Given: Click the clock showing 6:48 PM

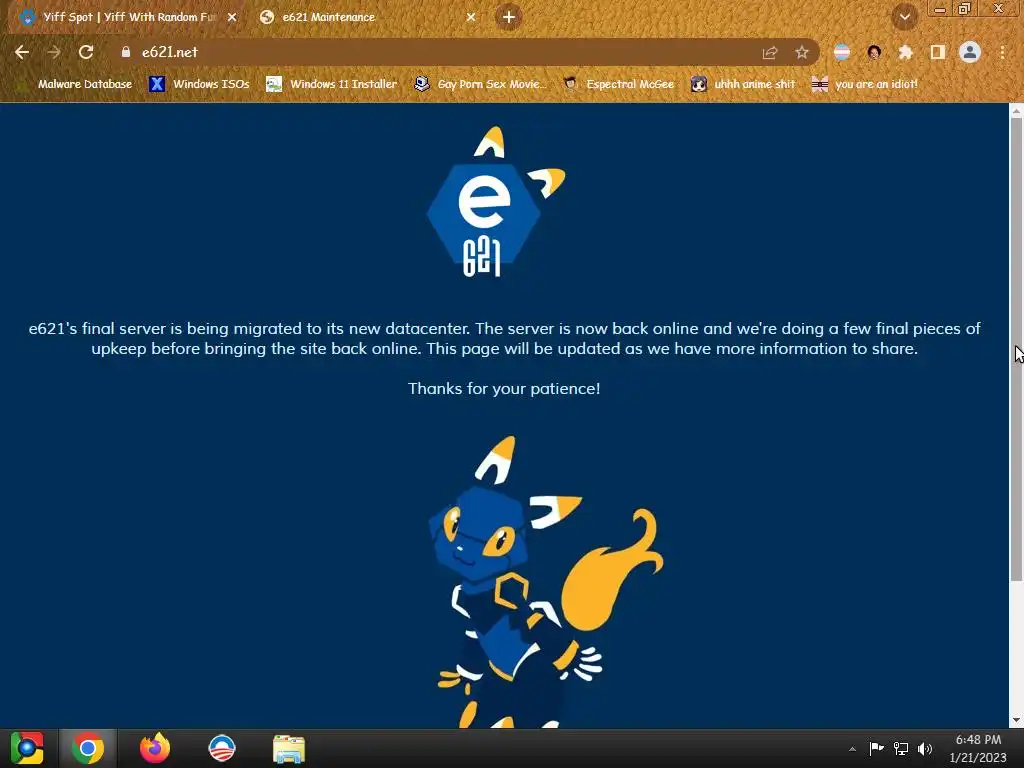Looking at the screenshot, I should tap(978, 748).
